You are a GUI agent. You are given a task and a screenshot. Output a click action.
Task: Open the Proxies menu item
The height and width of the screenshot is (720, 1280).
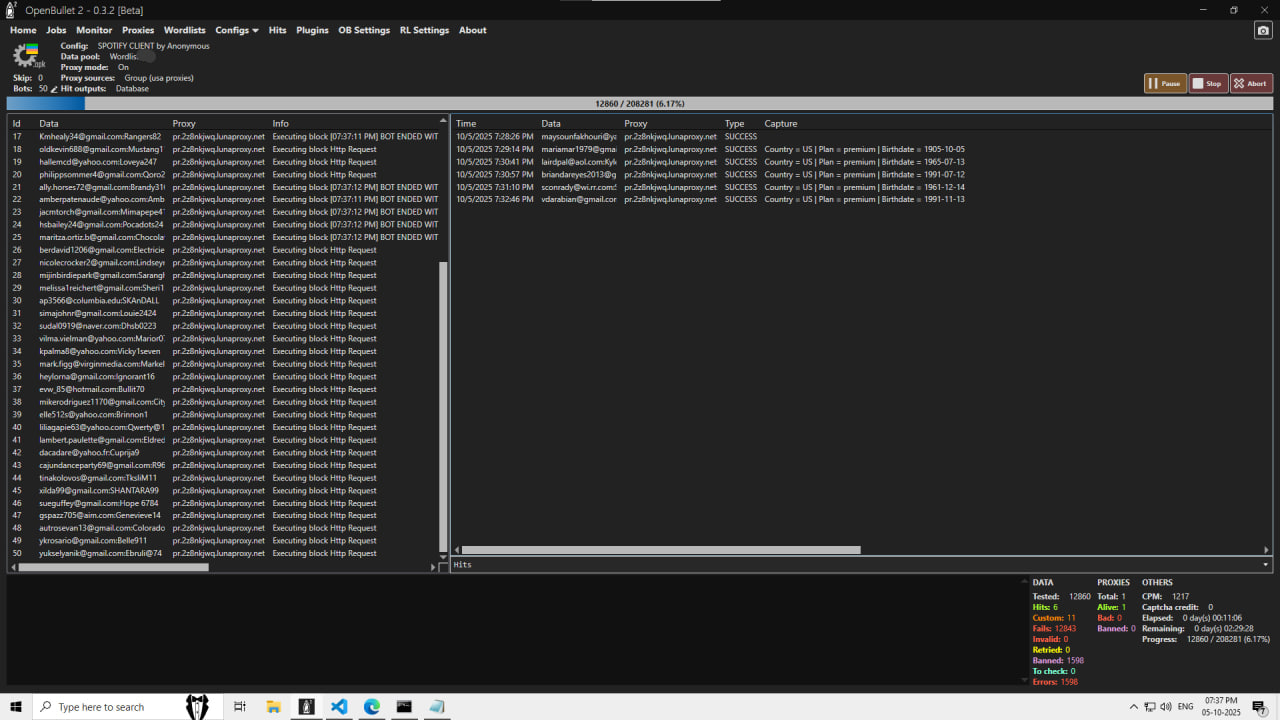(x=138, y=30)
